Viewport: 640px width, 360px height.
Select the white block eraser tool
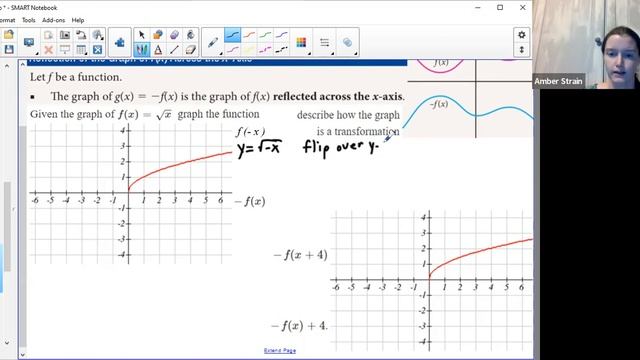point(191,50)
